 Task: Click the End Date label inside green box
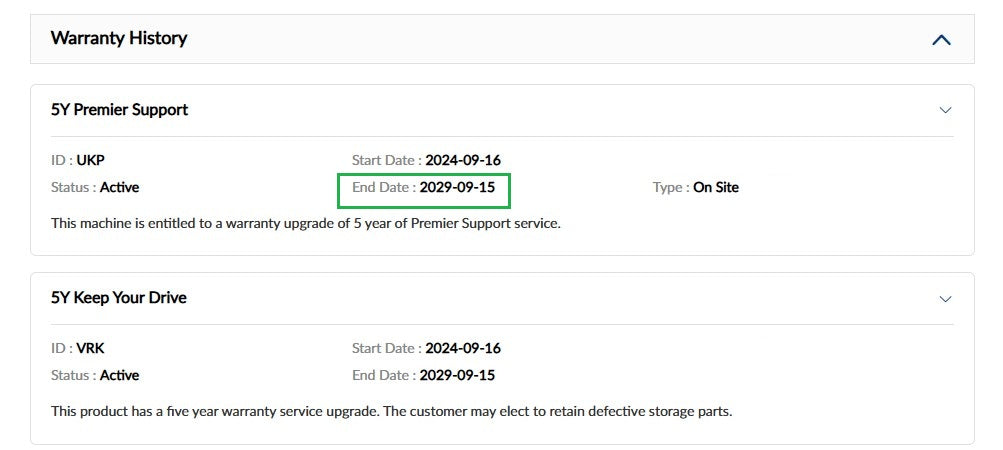tap(384, 188)
